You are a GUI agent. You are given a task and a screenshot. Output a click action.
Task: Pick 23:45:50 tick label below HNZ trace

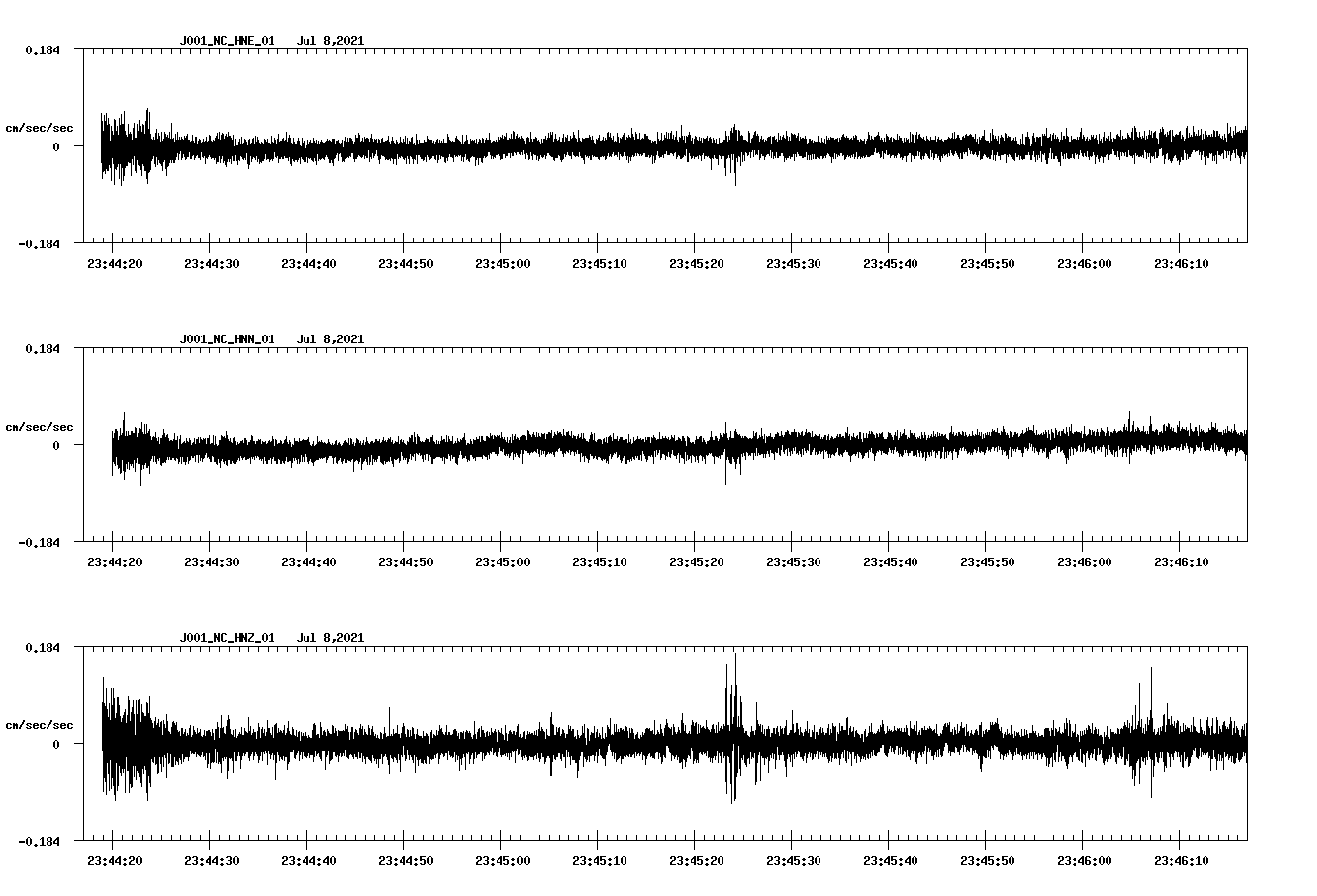(987, 860)
